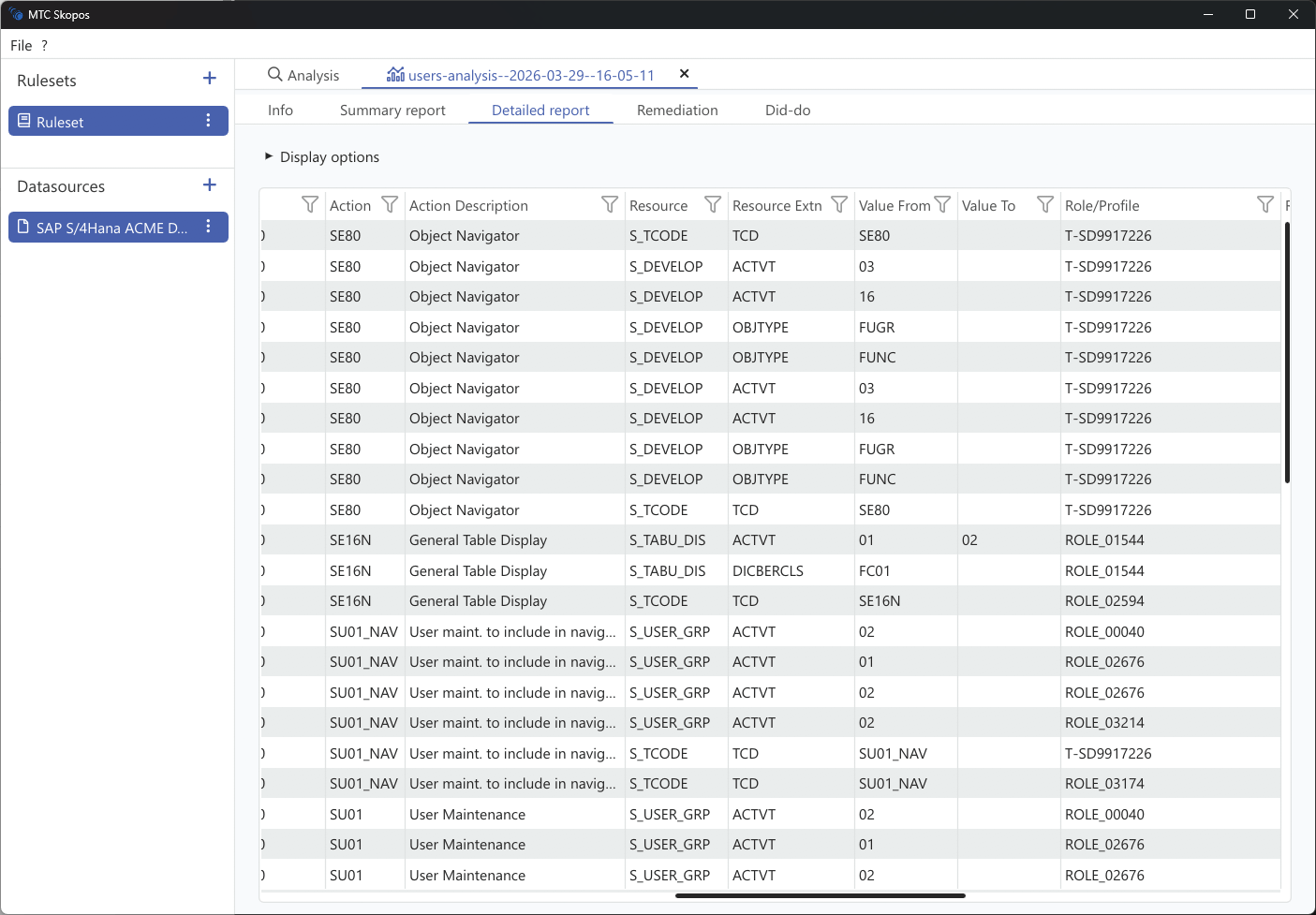Click the filter icon for Value To column

[x=1045, y=204]
